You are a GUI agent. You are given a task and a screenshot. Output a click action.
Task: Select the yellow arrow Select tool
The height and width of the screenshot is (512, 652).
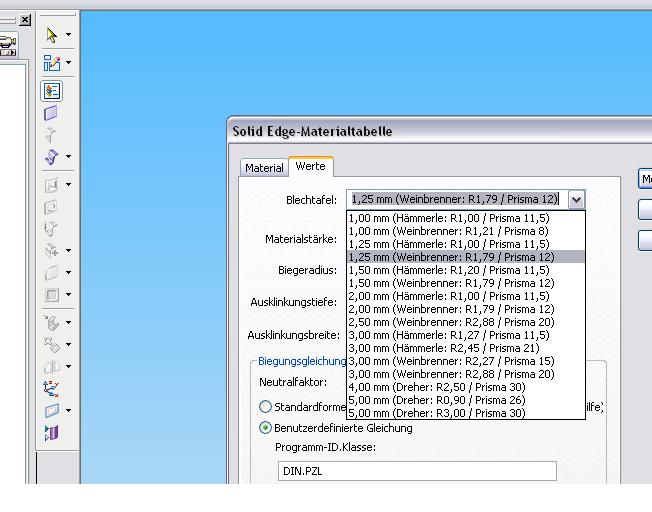click(x=52, y=35)
